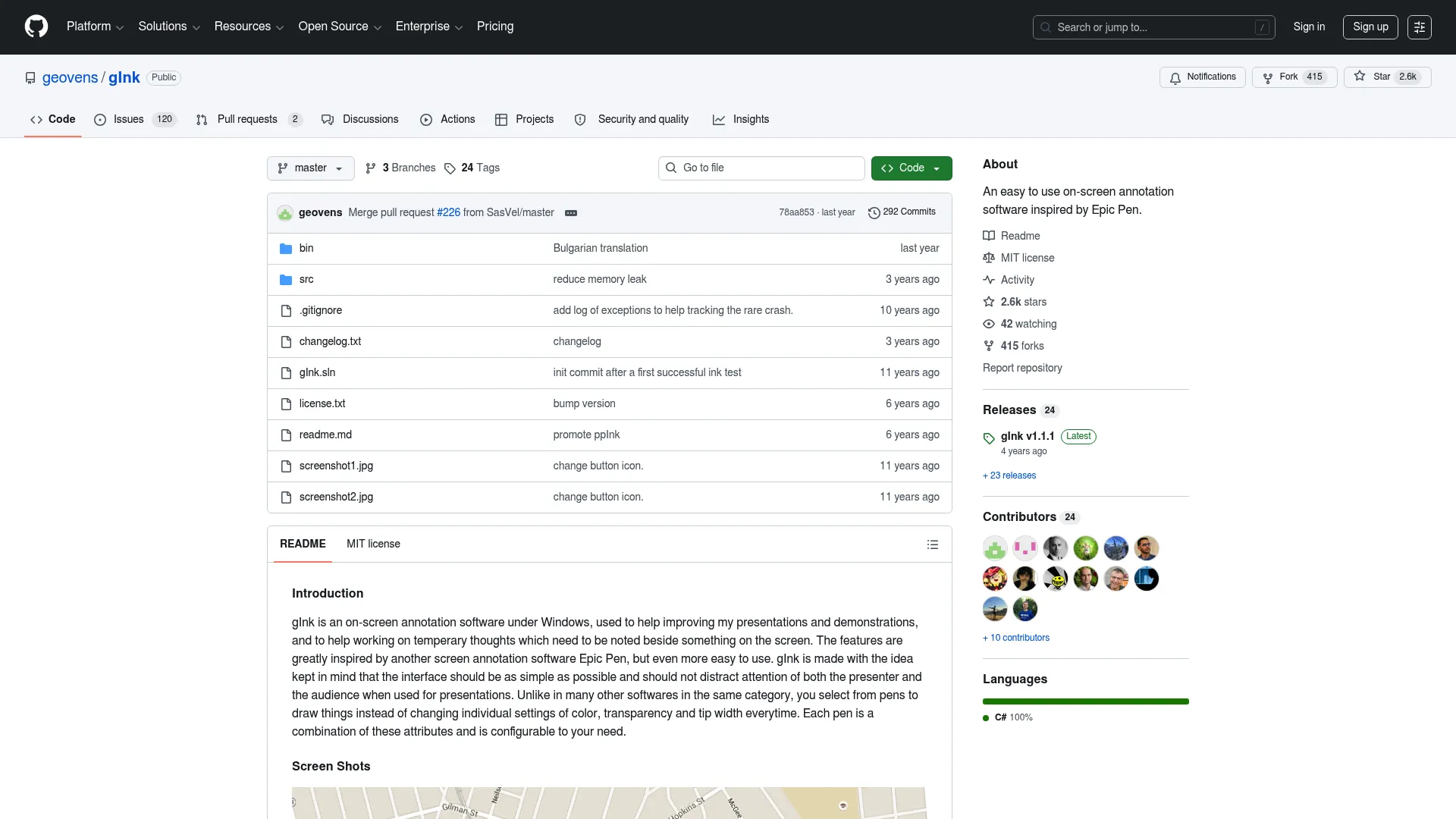Open gInk v1.1.1 latest release

click(x=1028, y=437)
